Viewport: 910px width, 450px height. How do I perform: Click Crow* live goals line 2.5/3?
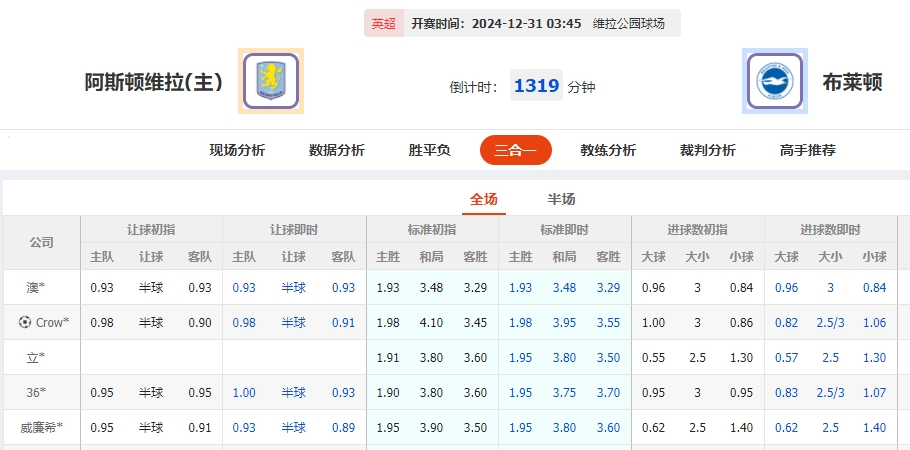[x=830, y=323]
